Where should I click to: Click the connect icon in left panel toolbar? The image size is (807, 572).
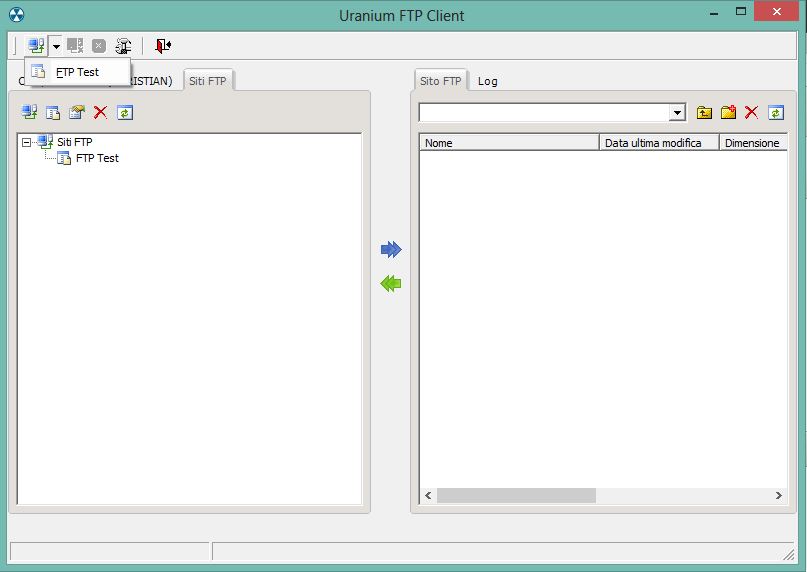(x=29, y=112)
